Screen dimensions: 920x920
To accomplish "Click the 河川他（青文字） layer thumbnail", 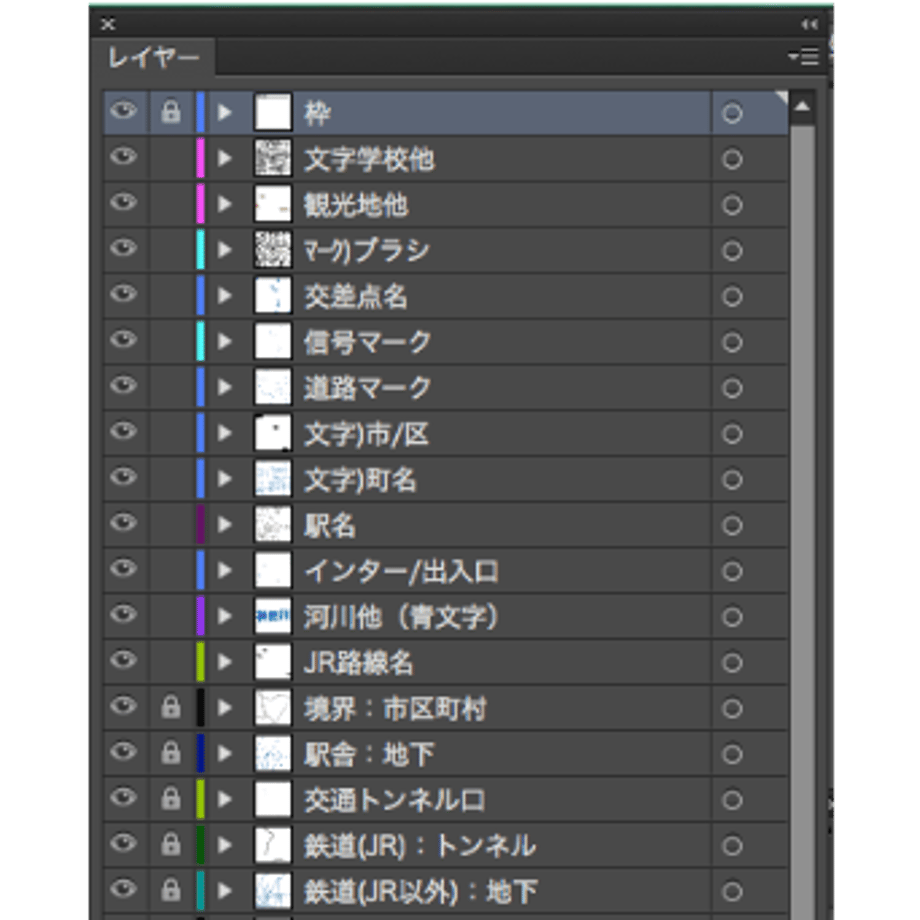I will (273, 616).
